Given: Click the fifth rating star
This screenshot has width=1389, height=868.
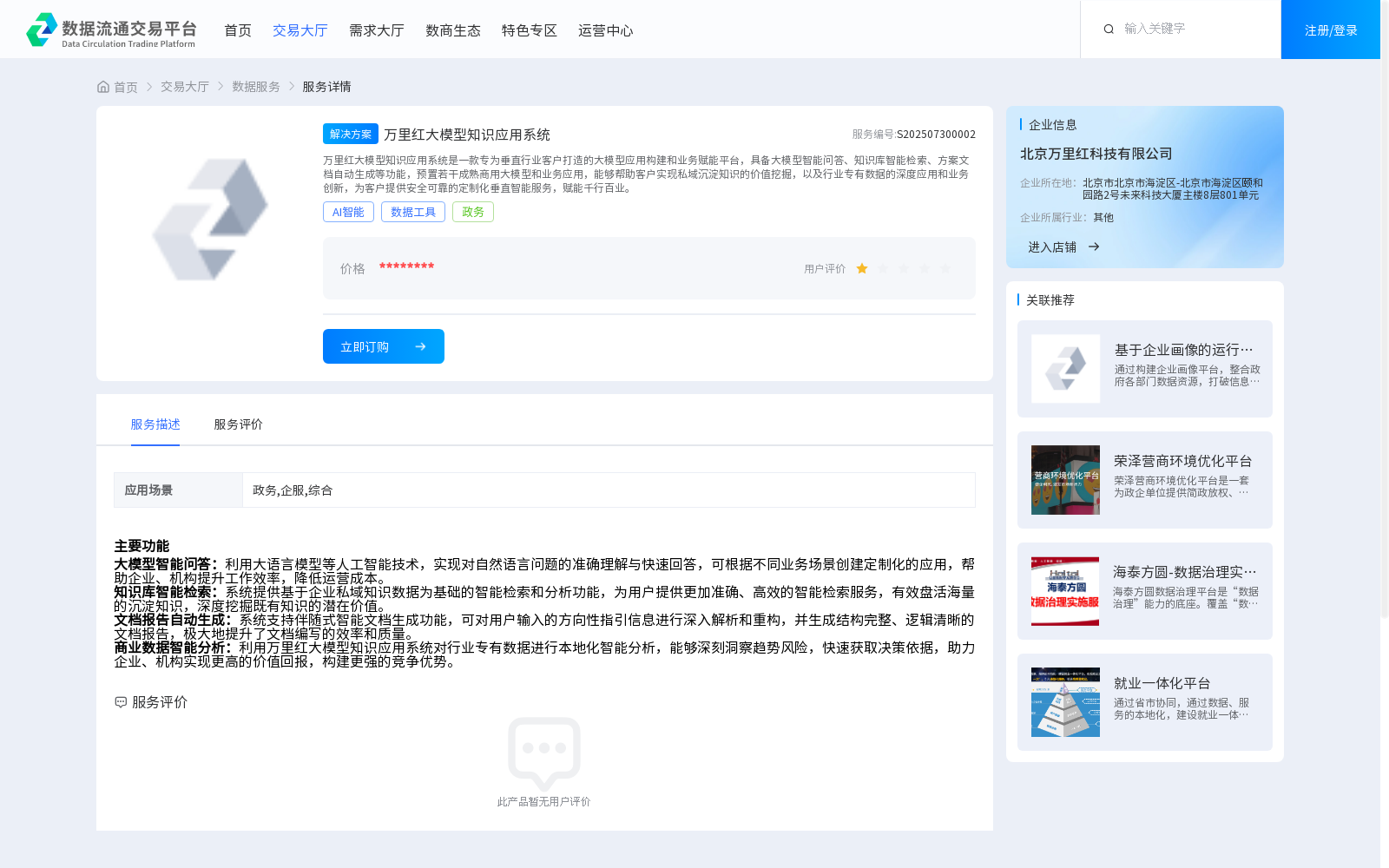Looking at the screenshot, I should click(945, 269).
